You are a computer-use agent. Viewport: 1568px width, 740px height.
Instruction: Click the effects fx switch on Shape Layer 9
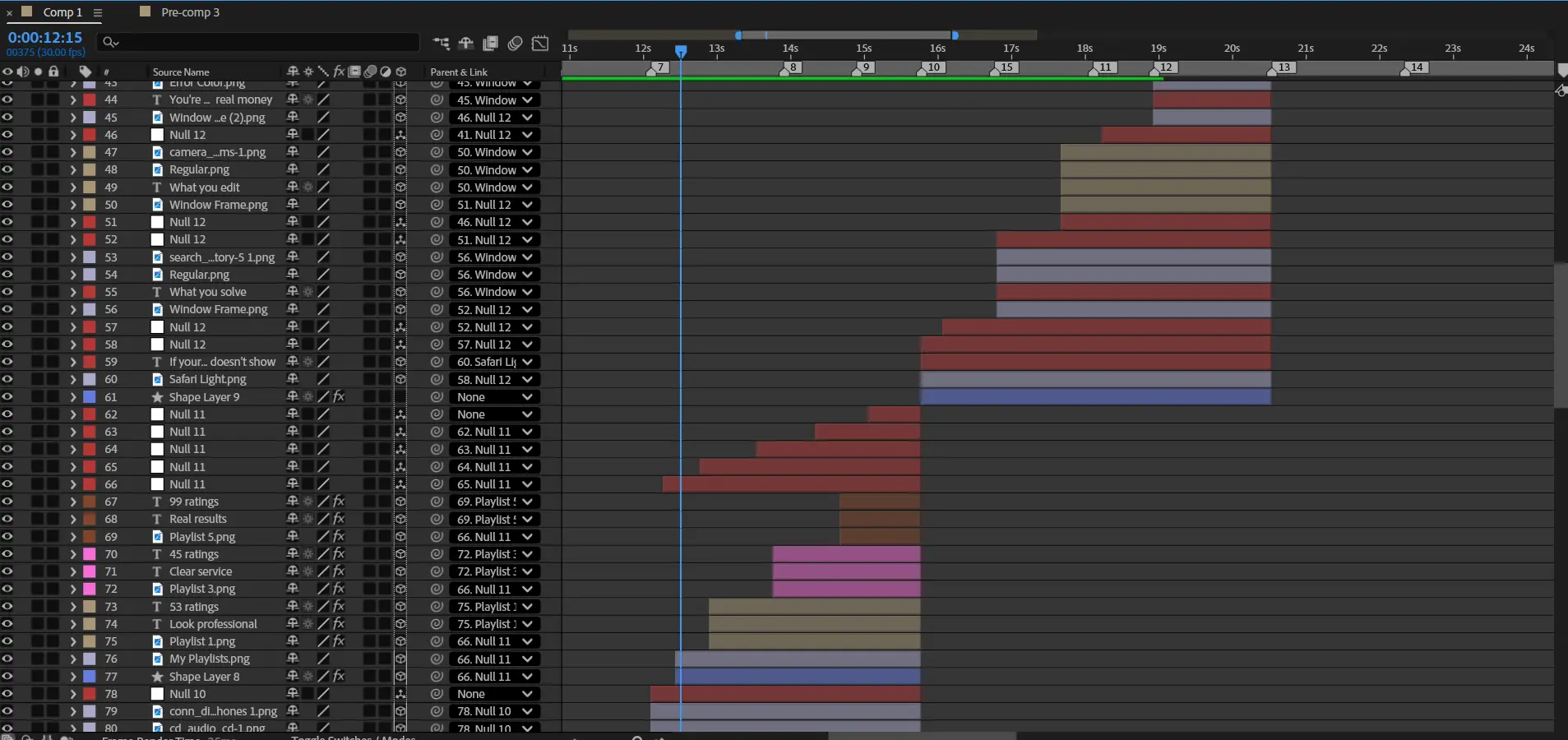pyautogui.click(x=339, y=397)
